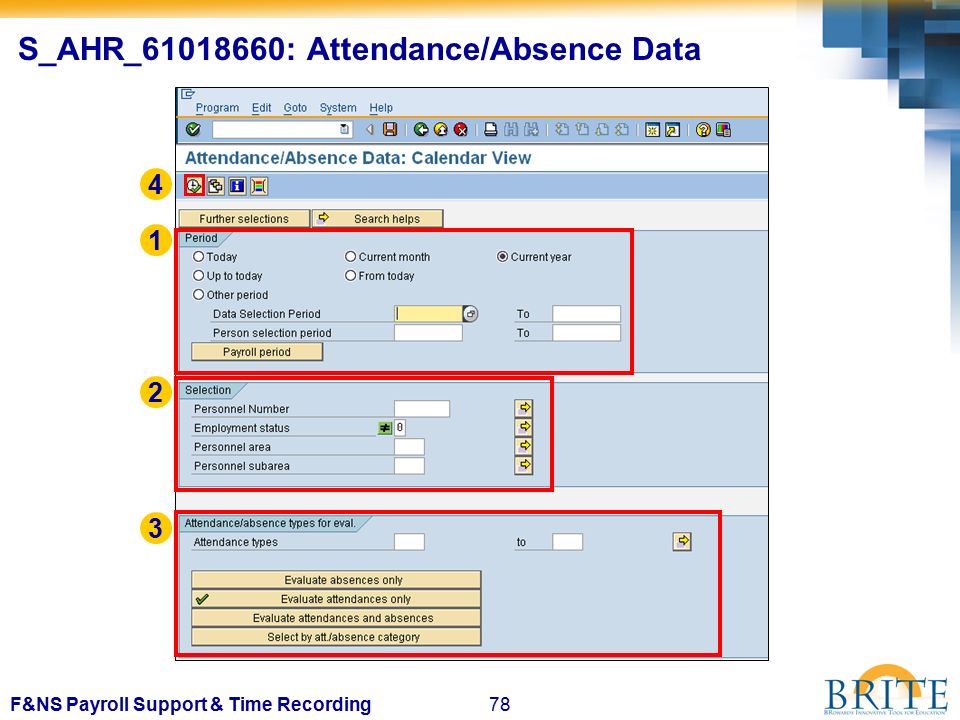Select the Today radio button

(198, 257)
